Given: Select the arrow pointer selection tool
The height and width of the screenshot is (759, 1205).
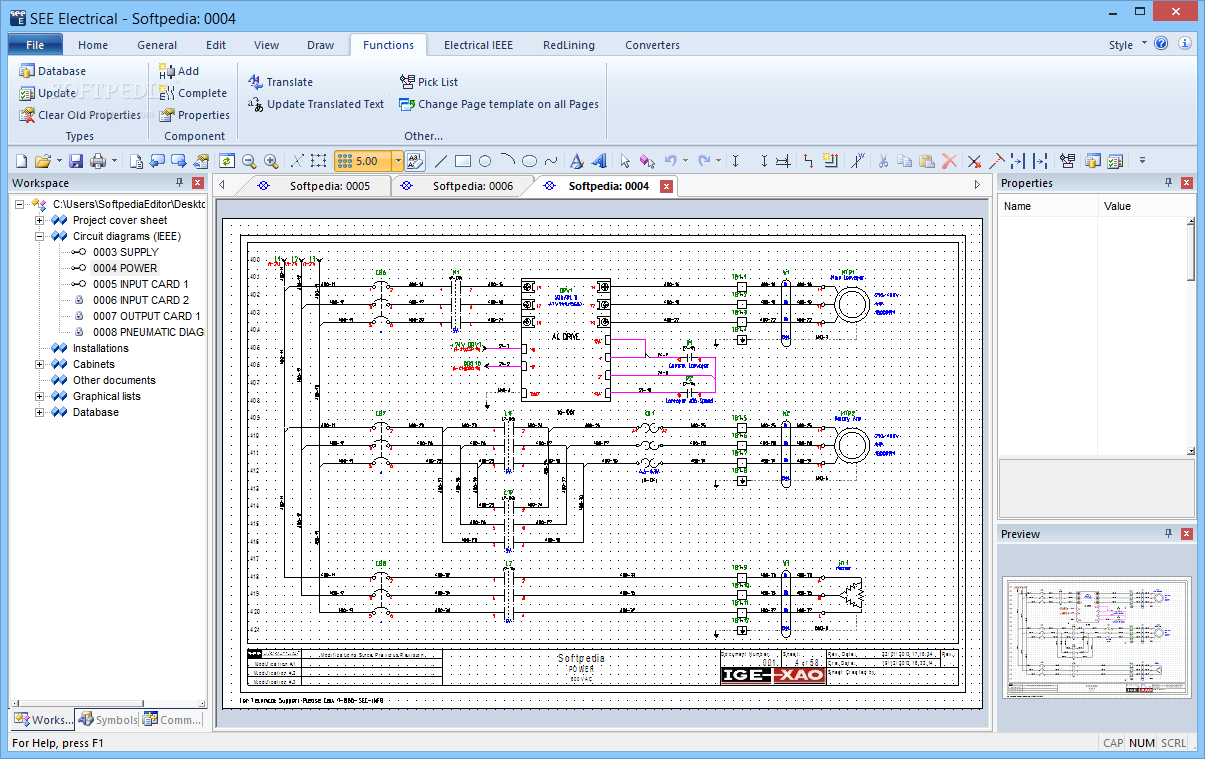Looking at the screenshot, I should click(625, 161).
